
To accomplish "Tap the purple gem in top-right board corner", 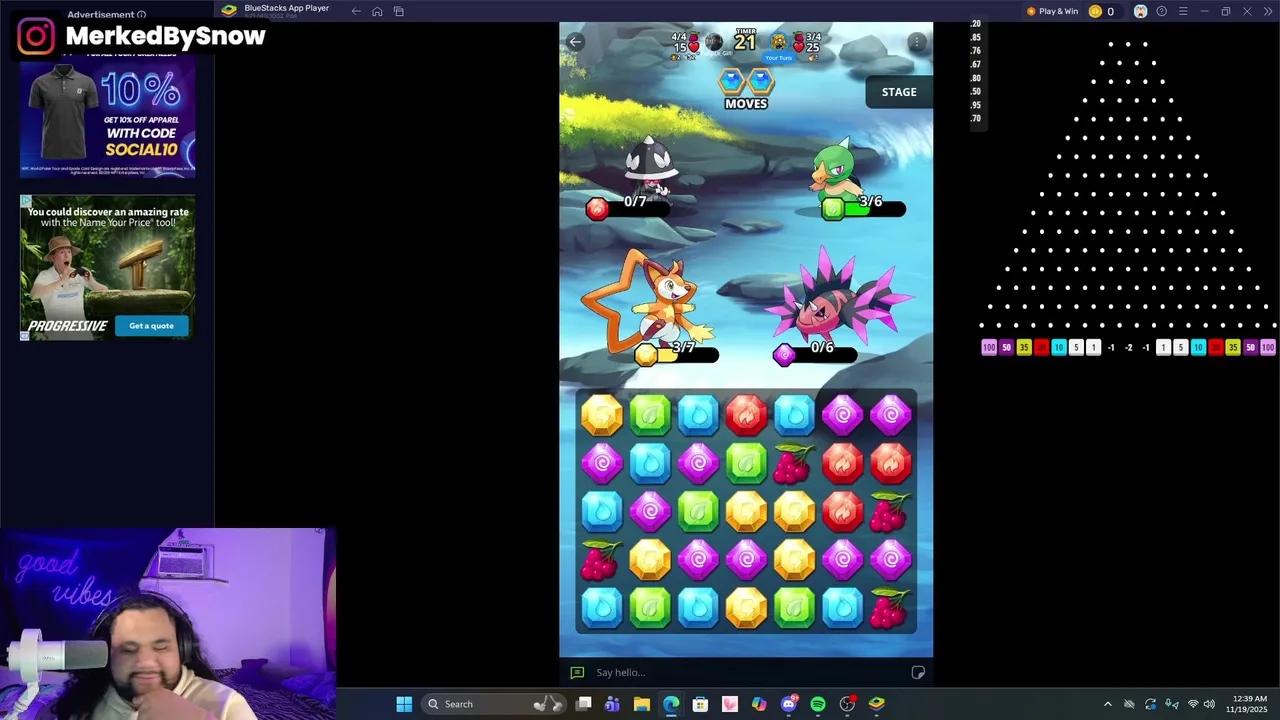I will point(890,414).
